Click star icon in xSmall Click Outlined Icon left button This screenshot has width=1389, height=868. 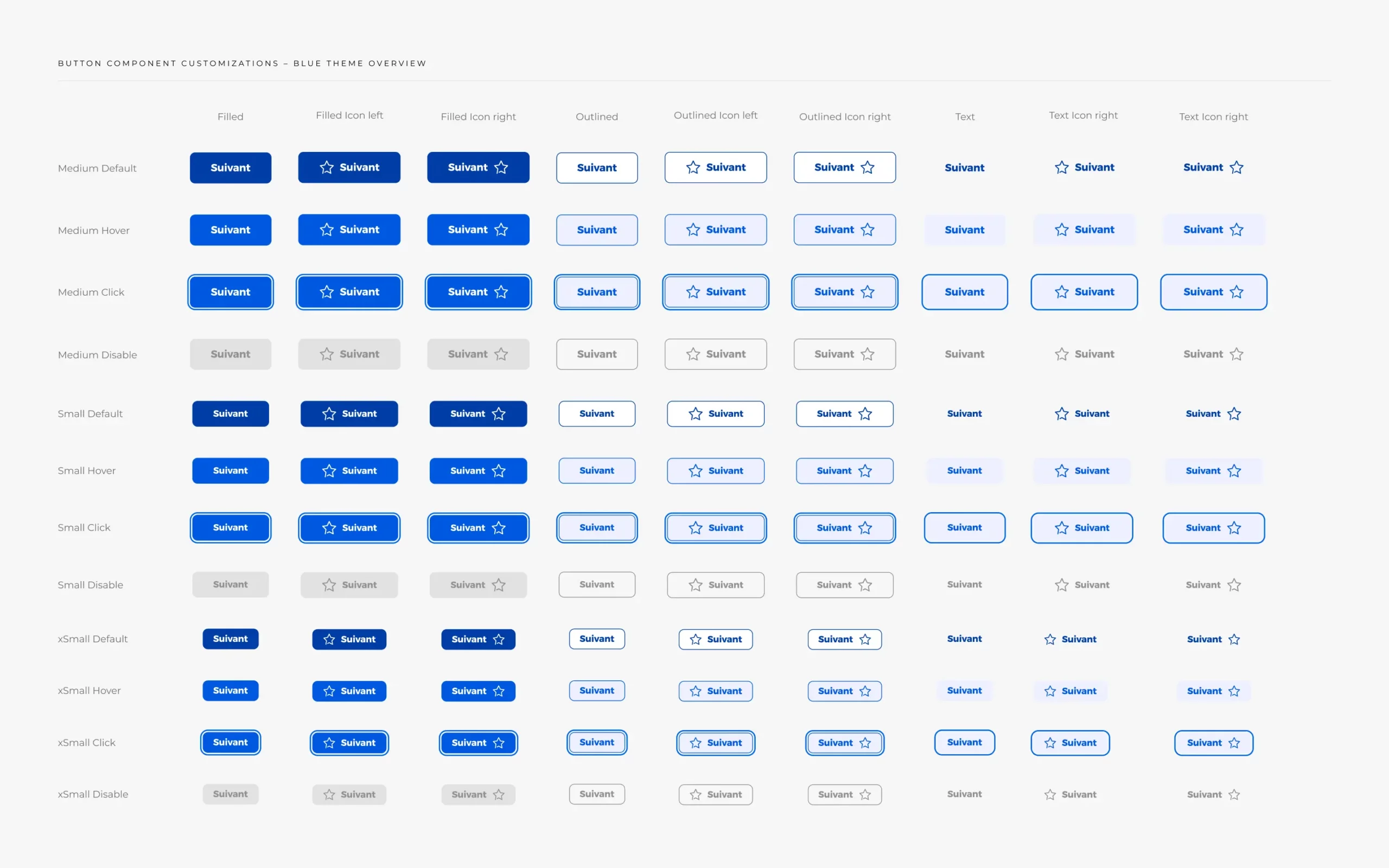[x=696, y=743]
